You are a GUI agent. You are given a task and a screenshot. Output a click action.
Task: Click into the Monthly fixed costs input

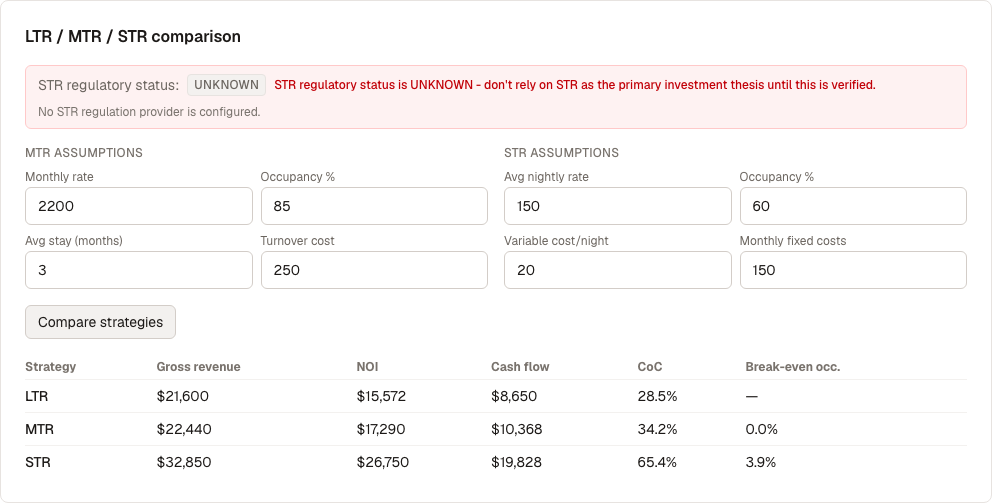click(x=853, y=270)
